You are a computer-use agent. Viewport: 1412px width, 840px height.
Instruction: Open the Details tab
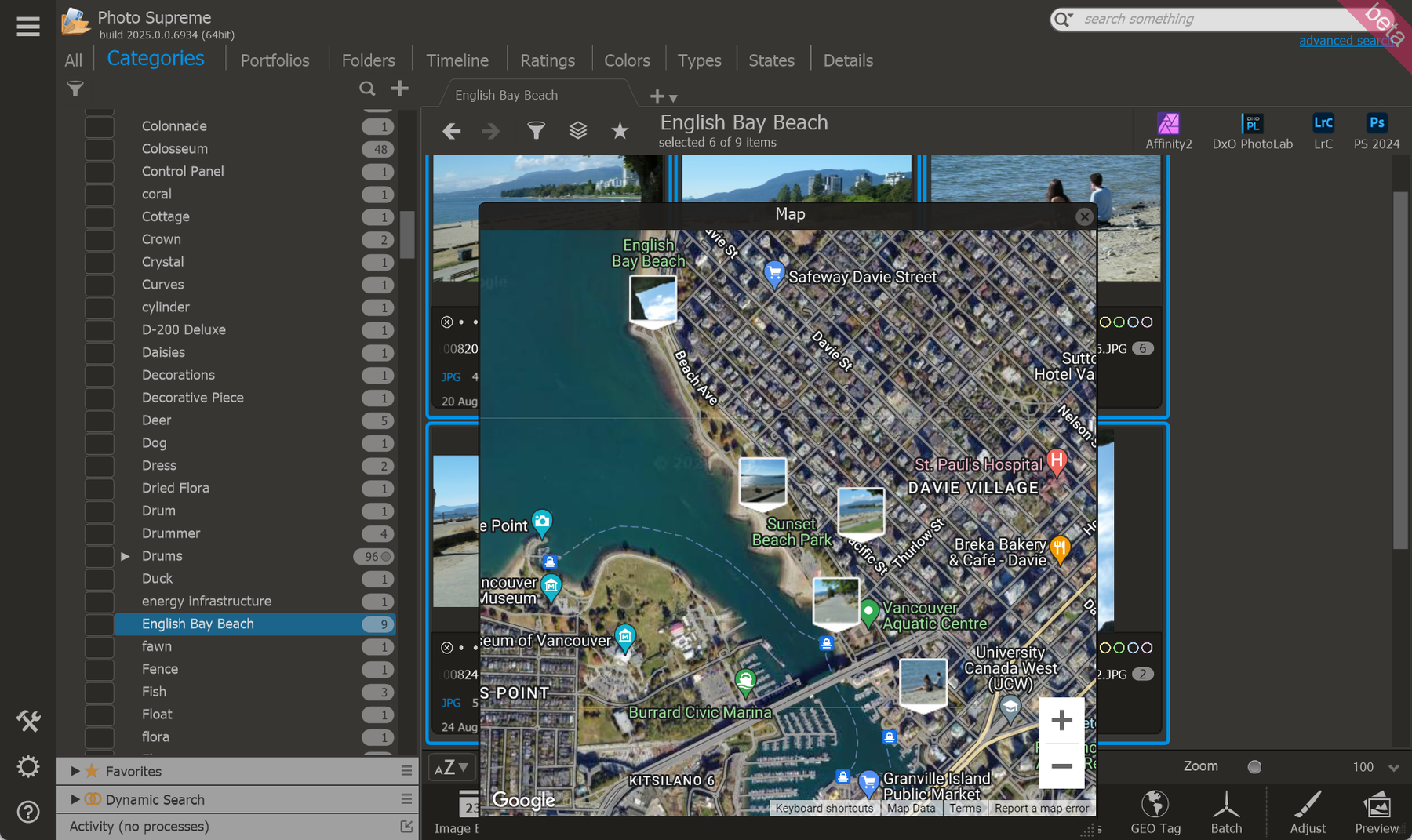(848, 60)
